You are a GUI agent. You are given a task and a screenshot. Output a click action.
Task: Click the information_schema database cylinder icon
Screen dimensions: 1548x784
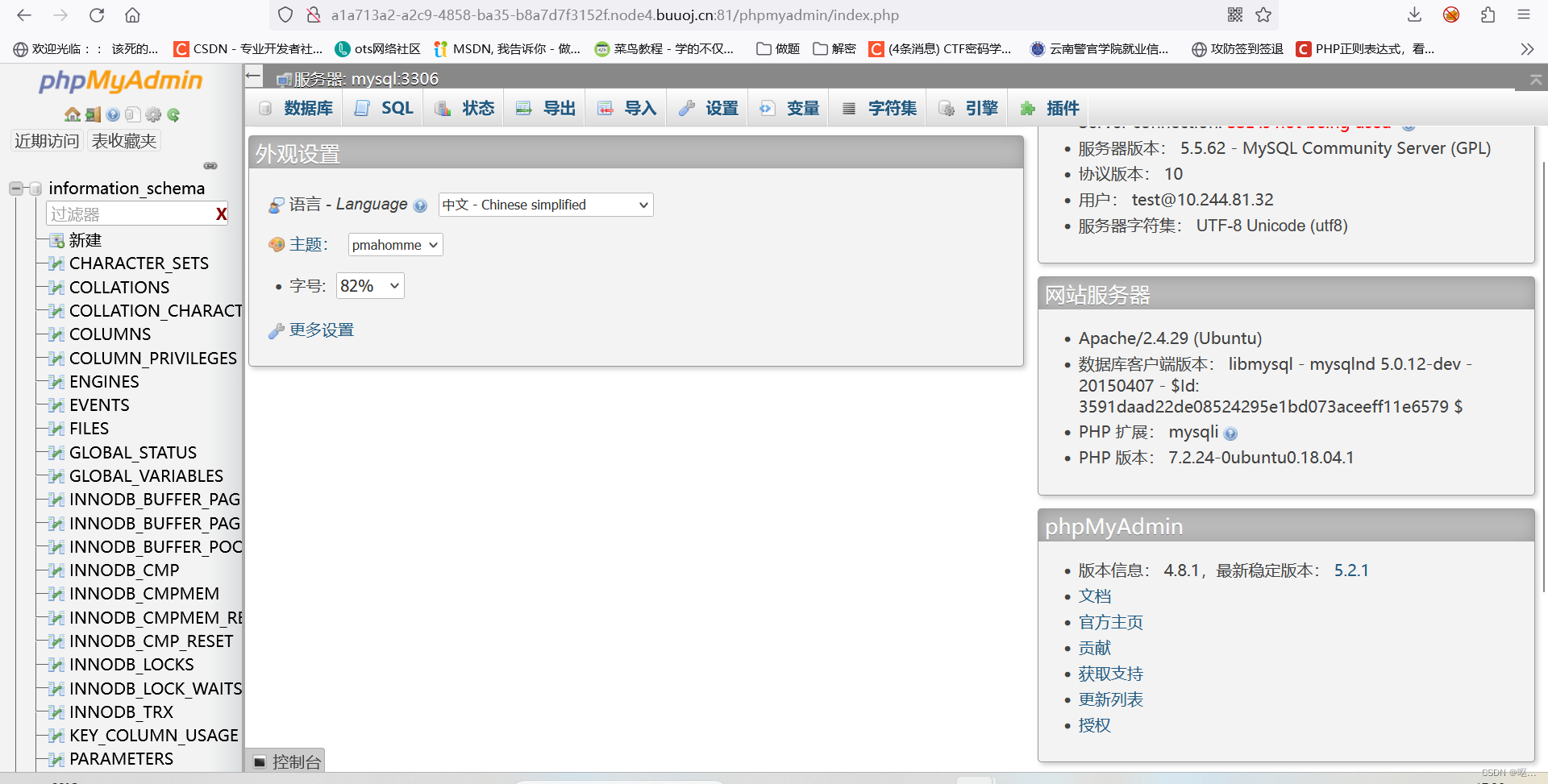click(35, 189)
